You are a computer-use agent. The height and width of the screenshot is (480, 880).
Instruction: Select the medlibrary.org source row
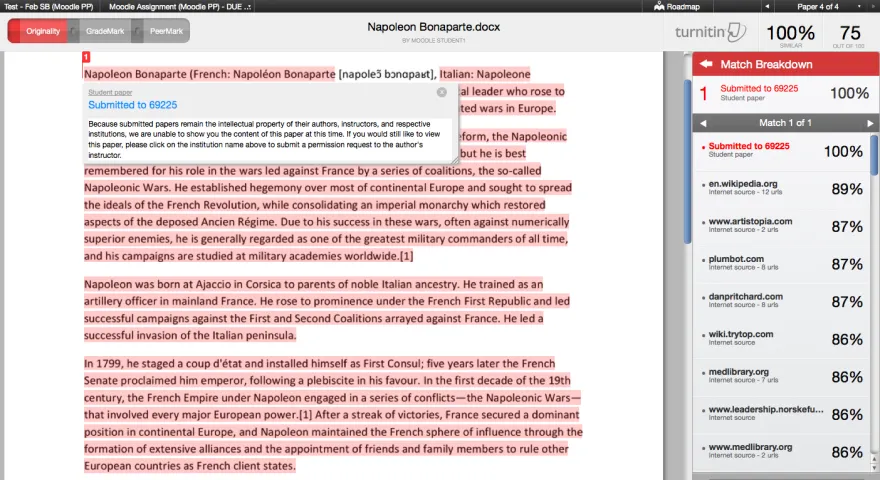point(781,376)
